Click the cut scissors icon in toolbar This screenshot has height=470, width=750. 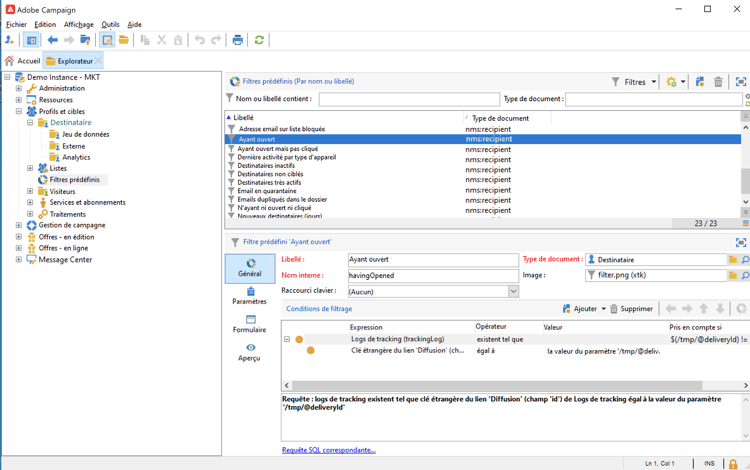click(162, 40)
